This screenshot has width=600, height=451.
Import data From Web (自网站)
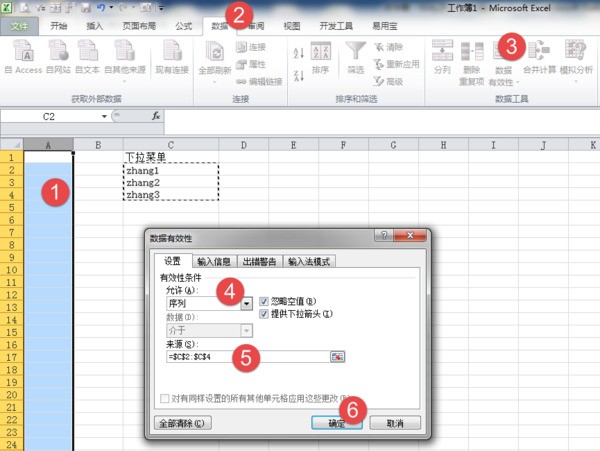coord(58,57)
